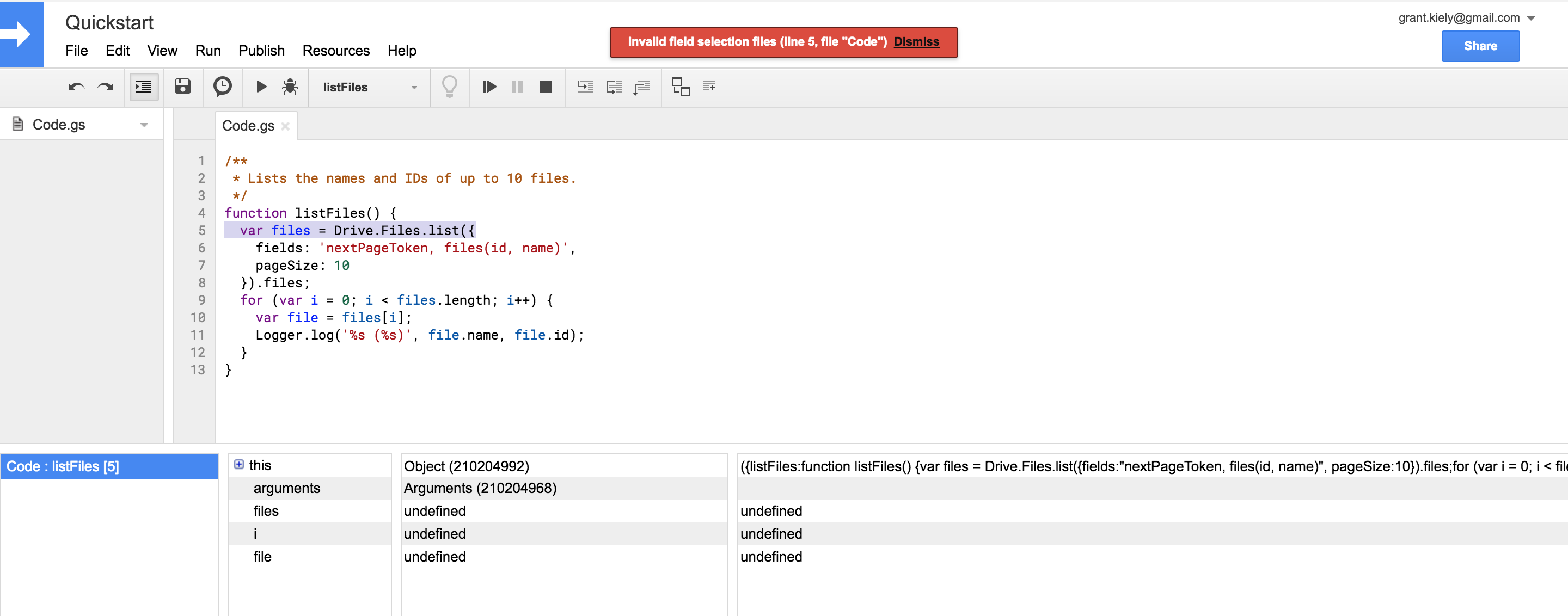Select the Code.gs editor tab
Viewport: 1568px width, 616px height.
pos(248,126)
